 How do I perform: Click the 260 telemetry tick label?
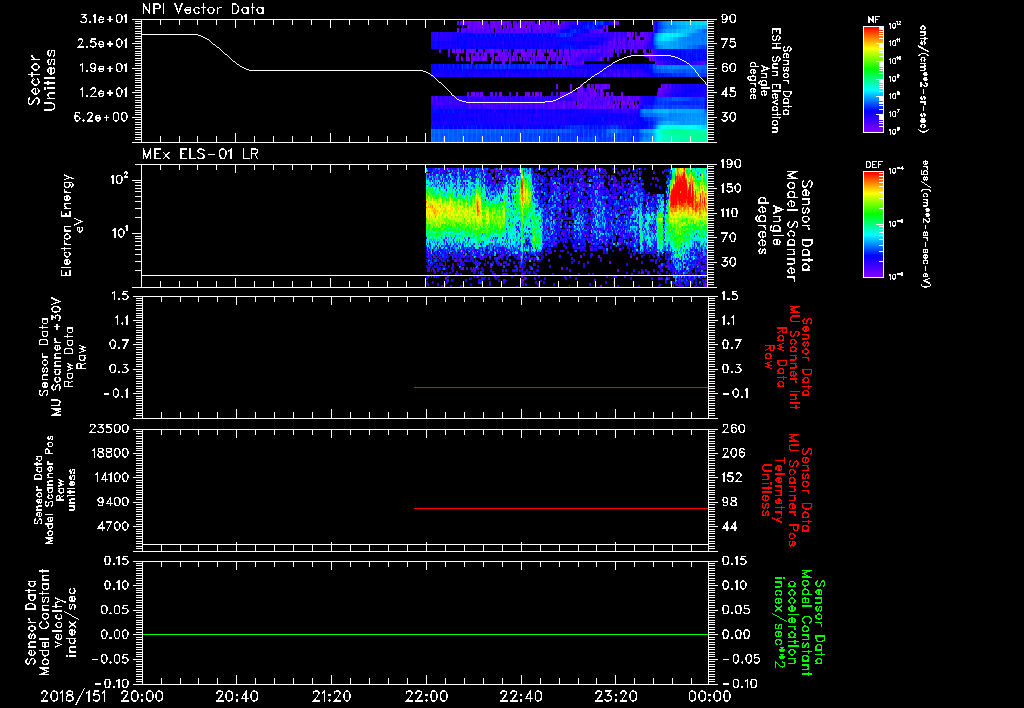pos(732,429)
